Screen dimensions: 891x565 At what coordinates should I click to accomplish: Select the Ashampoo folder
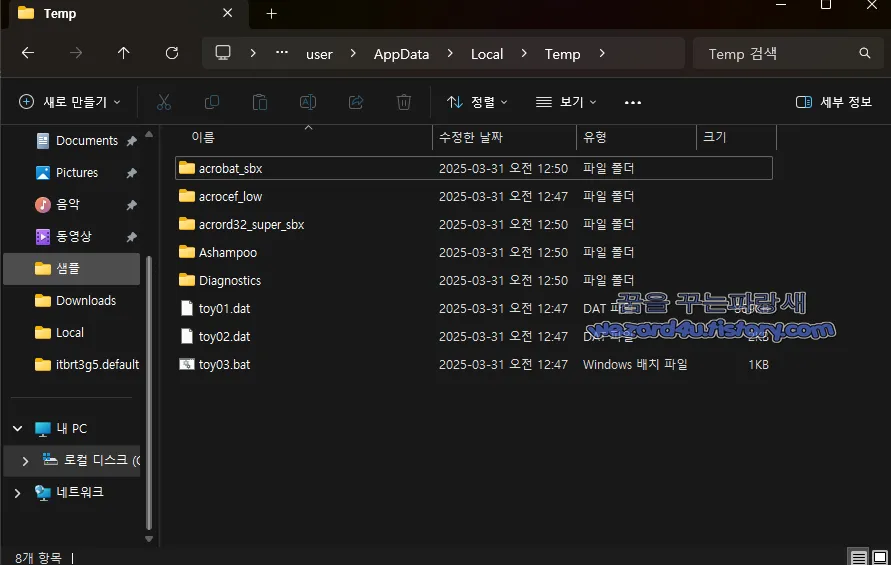tap(474, 252)
